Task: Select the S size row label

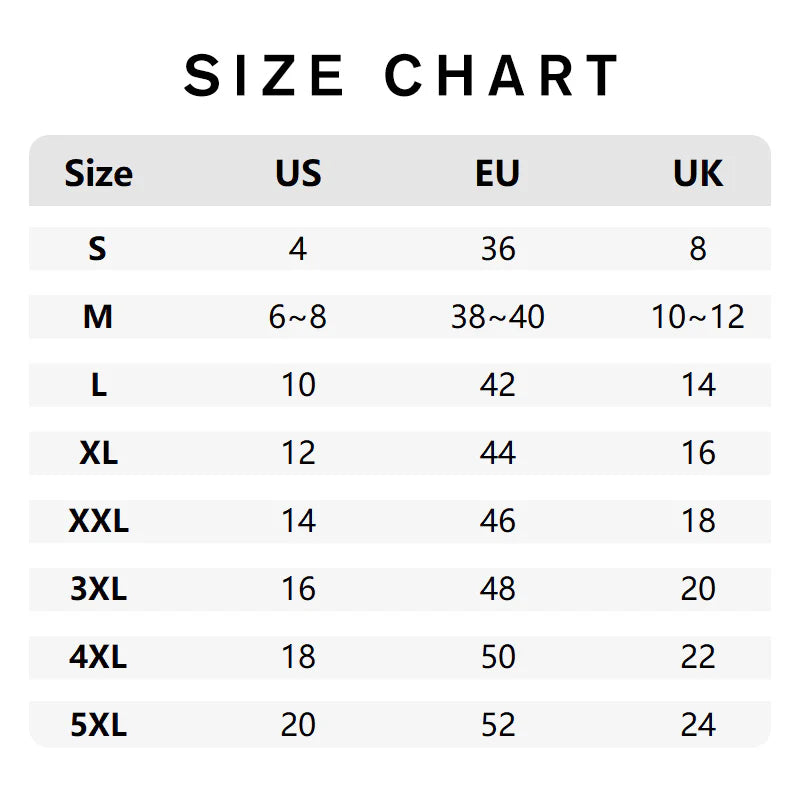Action: (x=97, y=248)
